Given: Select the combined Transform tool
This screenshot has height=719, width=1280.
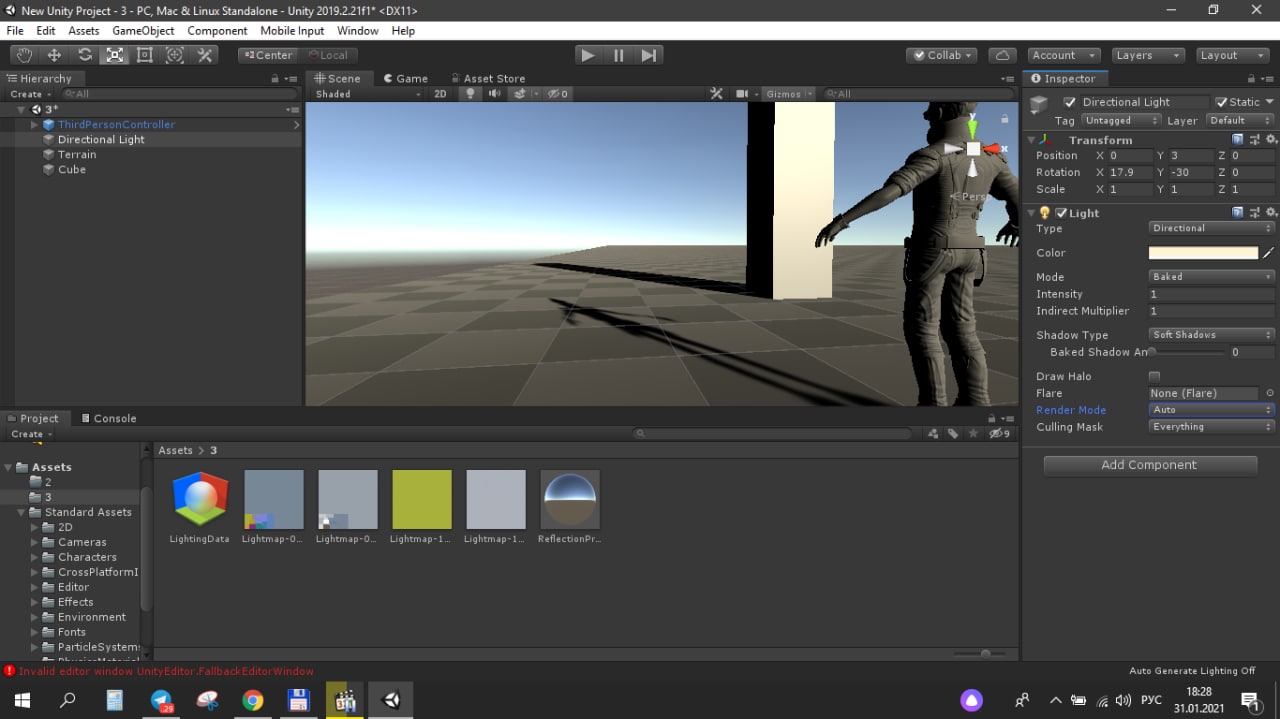Looking at the screenshot, I should [175, 55].
